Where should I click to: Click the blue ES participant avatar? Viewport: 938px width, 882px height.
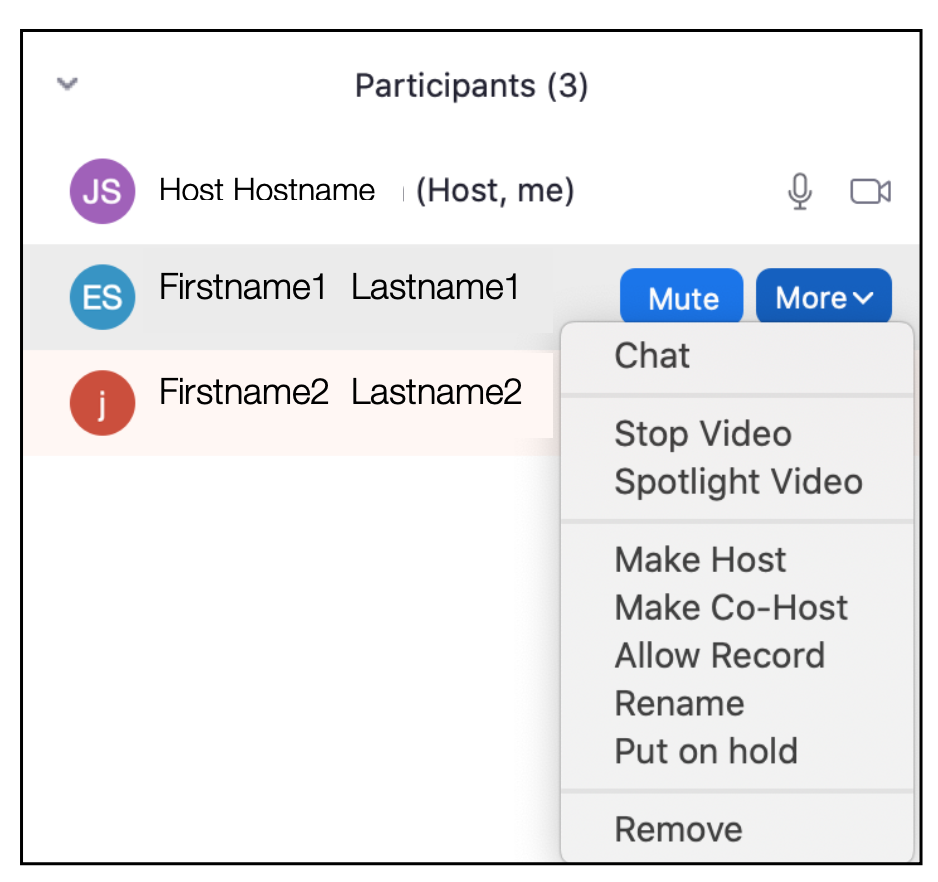tap(102, 297)
